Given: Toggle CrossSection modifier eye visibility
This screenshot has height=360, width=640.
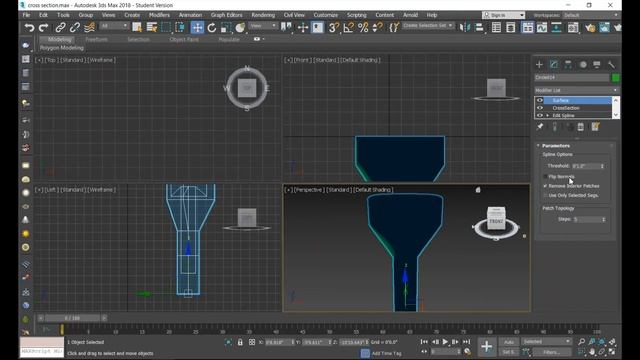Looking at the screenshot, I should tap(540, 108).
